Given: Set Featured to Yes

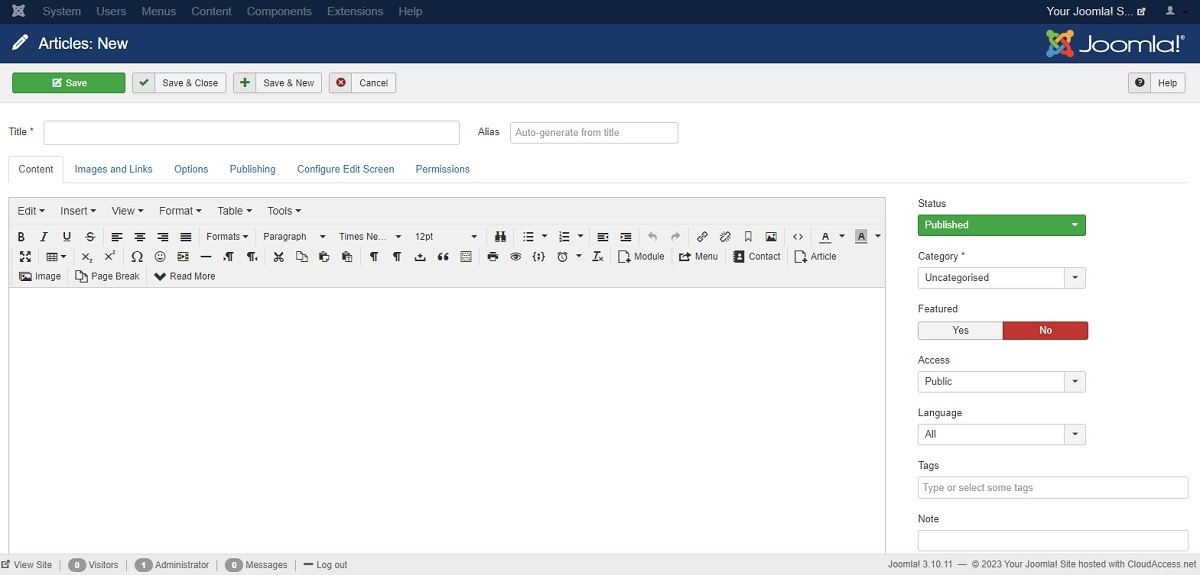Looking at the screenshot, I should tap(960, 330).
